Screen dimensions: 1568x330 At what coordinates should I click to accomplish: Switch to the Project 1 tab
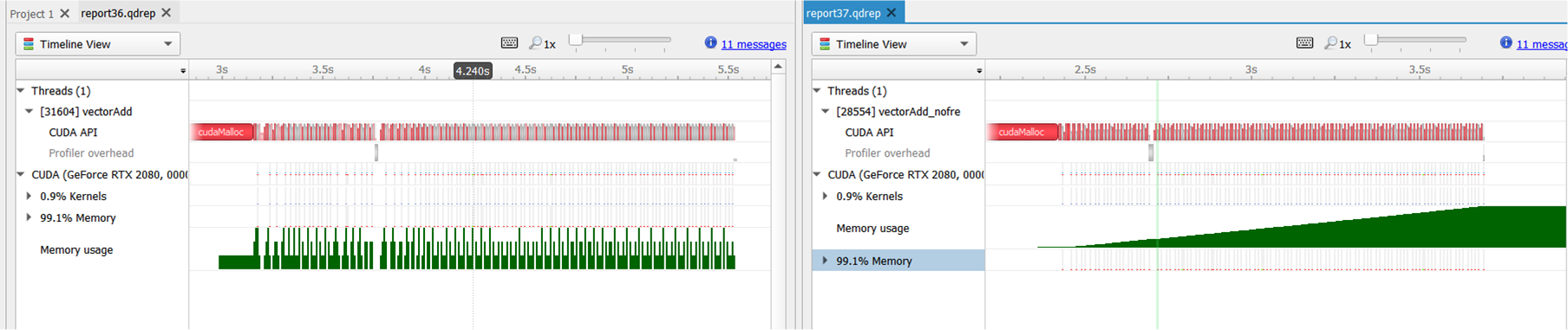[x=31, y=13]
